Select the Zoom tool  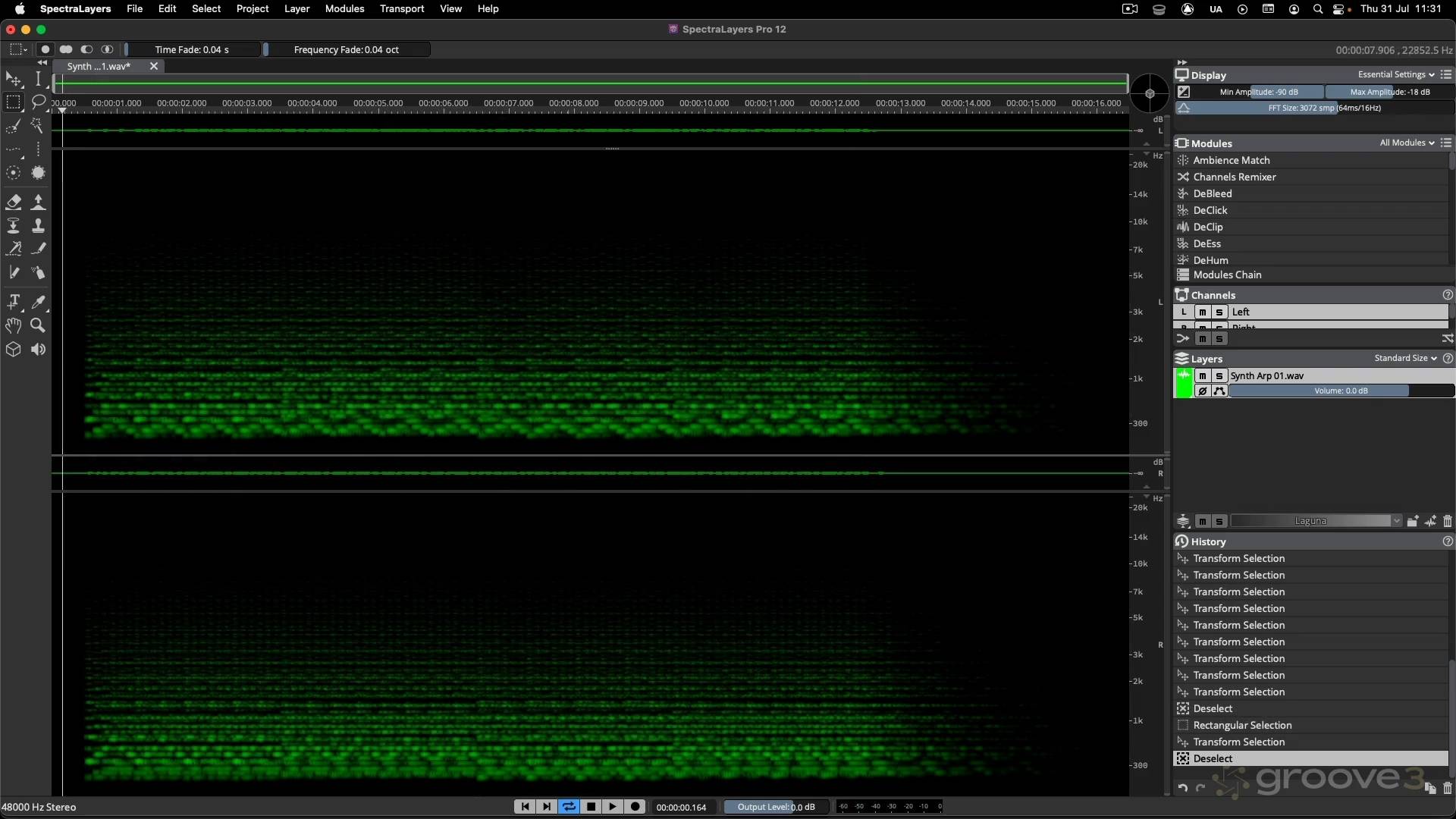(x=38, y=325)
